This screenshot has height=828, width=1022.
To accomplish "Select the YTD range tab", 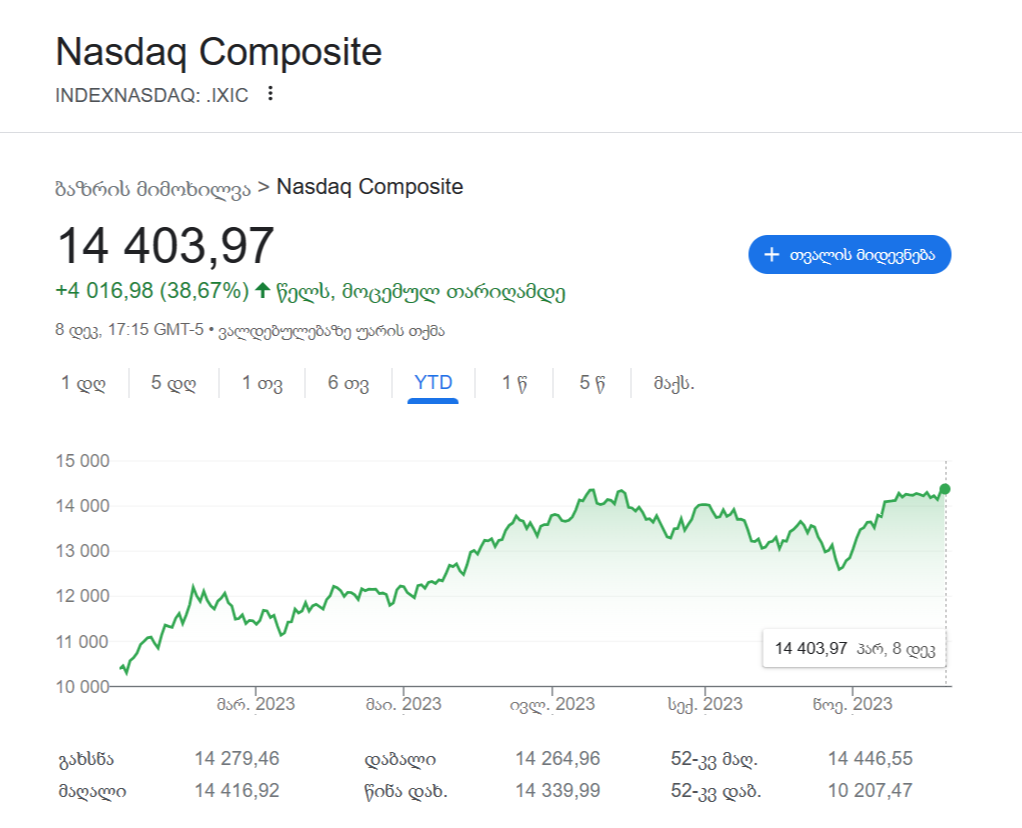I will click(x=433, y=383).
